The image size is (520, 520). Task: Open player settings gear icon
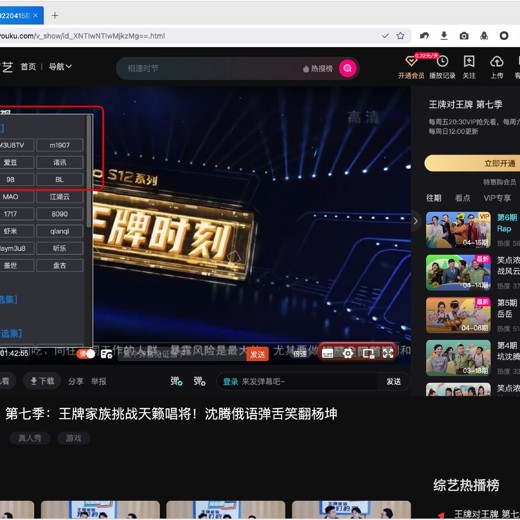tap(348, 354)
